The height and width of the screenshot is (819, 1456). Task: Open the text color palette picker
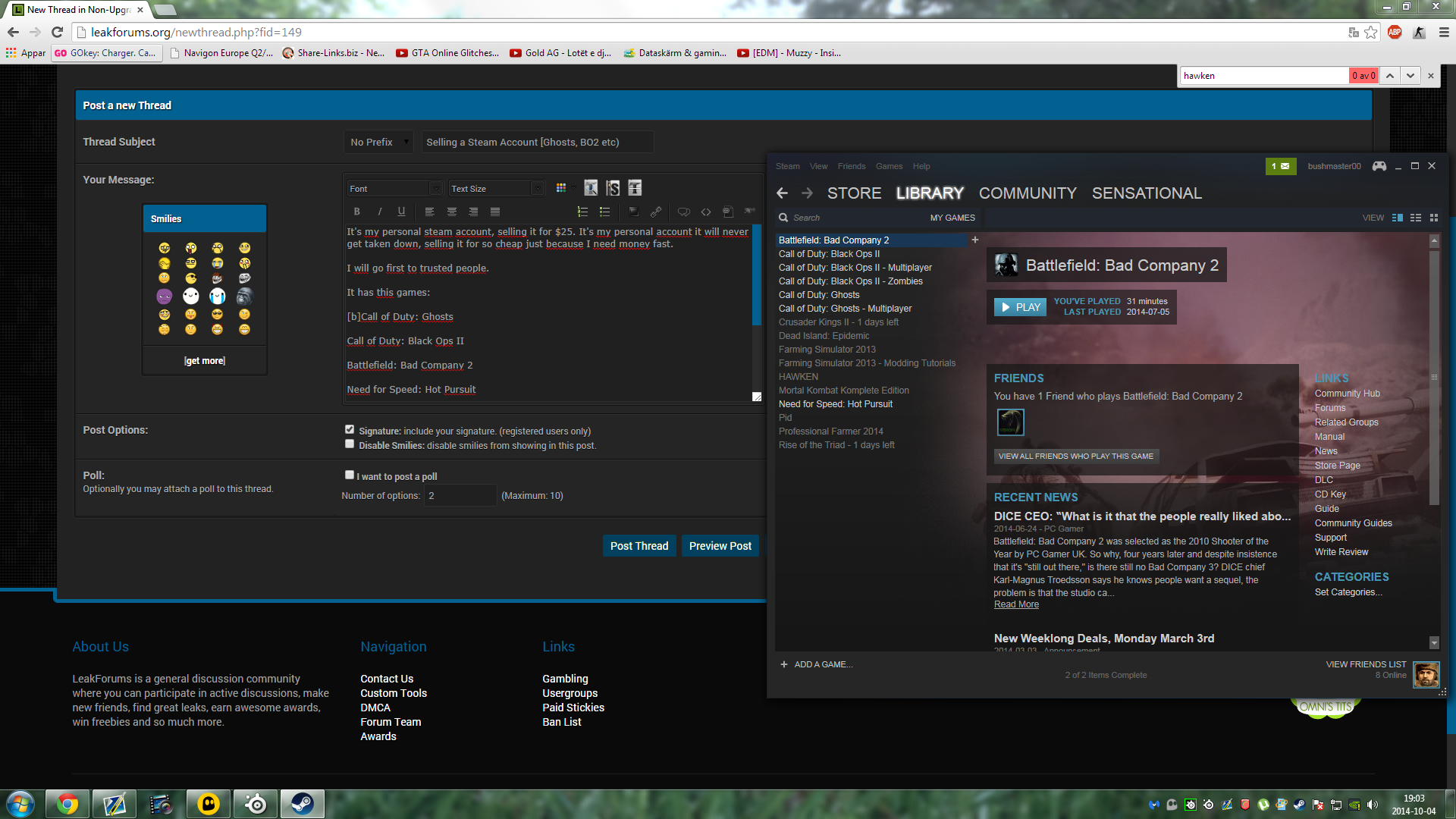tap(561, 188)
